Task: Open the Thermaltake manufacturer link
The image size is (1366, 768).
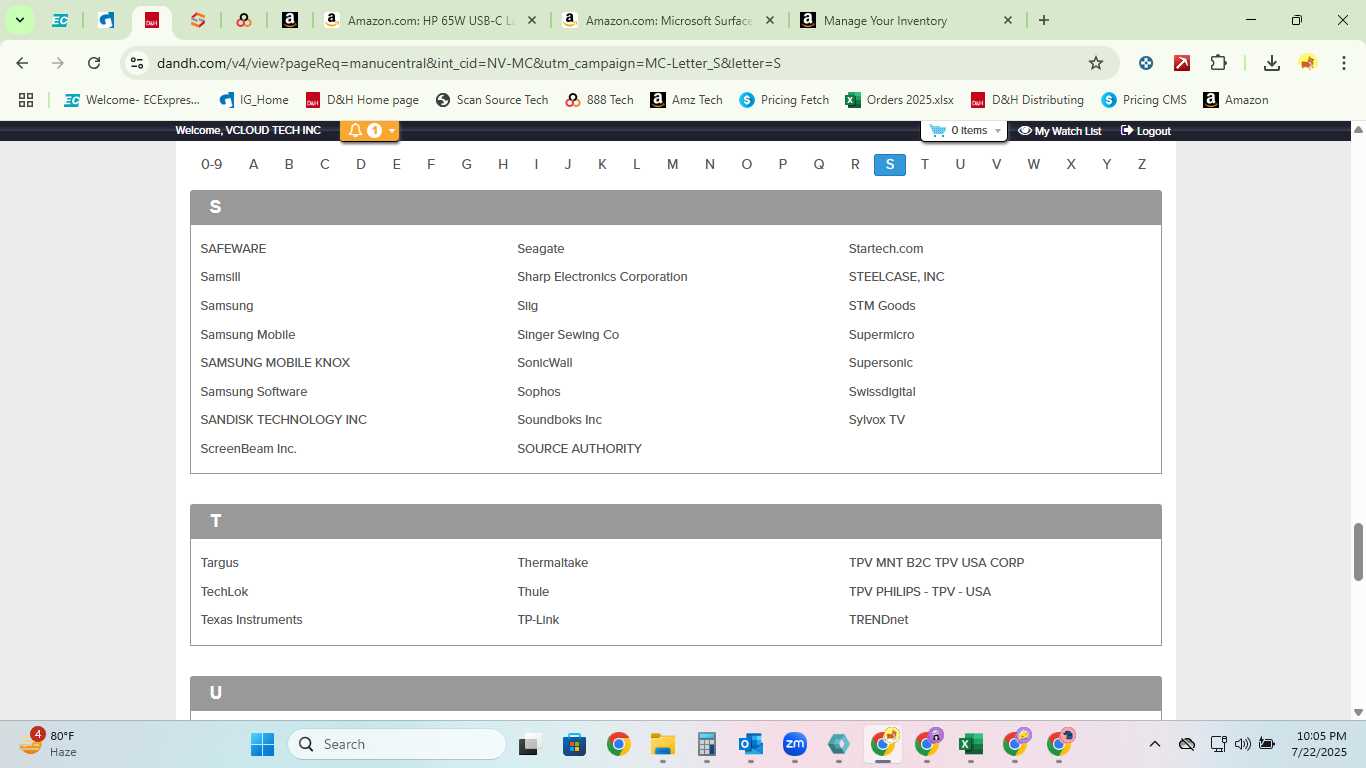Action: tap(553, 563)
